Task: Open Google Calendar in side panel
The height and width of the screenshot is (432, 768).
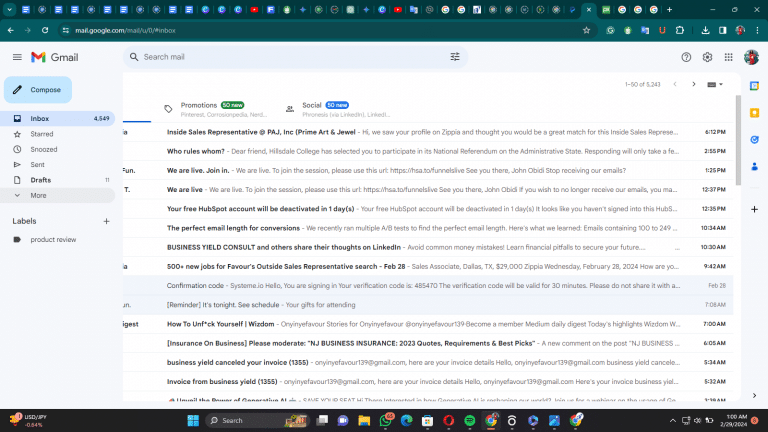Action: [x=754, y=87]
